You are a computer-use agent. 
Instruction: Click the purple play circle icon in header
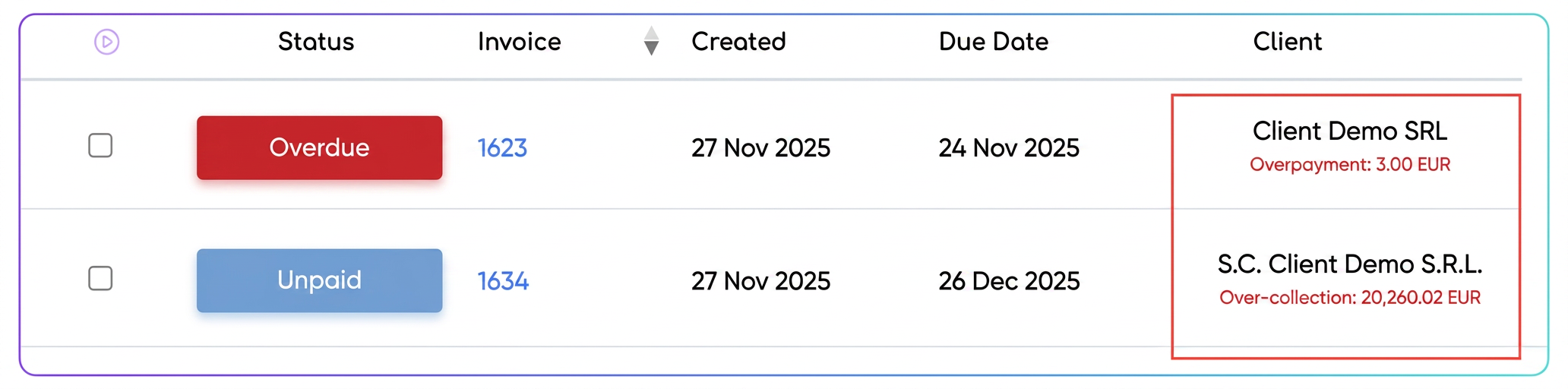(106, 42)
